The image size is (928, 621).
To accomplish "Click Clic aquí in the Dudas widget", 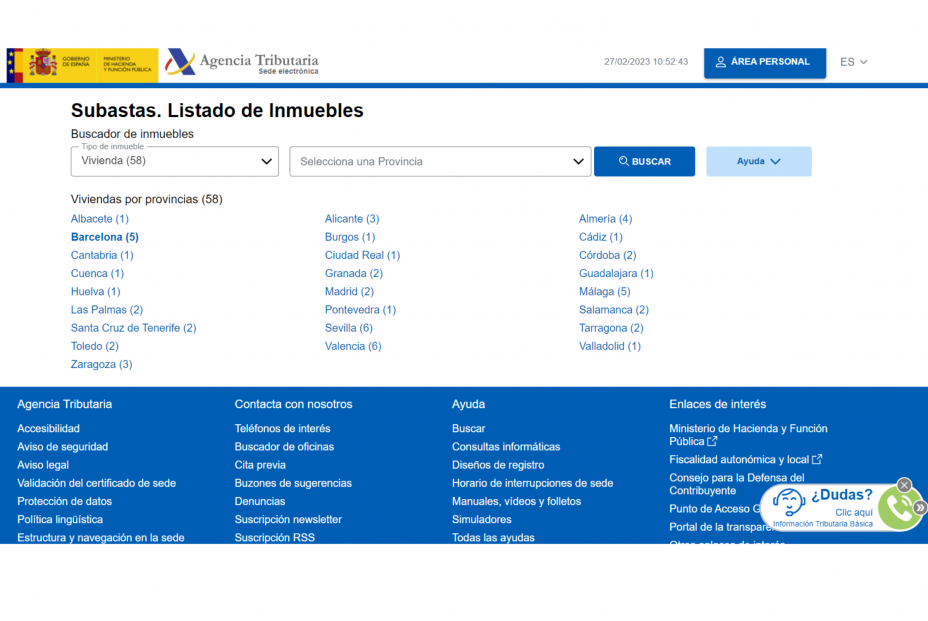I will point(854,512).
